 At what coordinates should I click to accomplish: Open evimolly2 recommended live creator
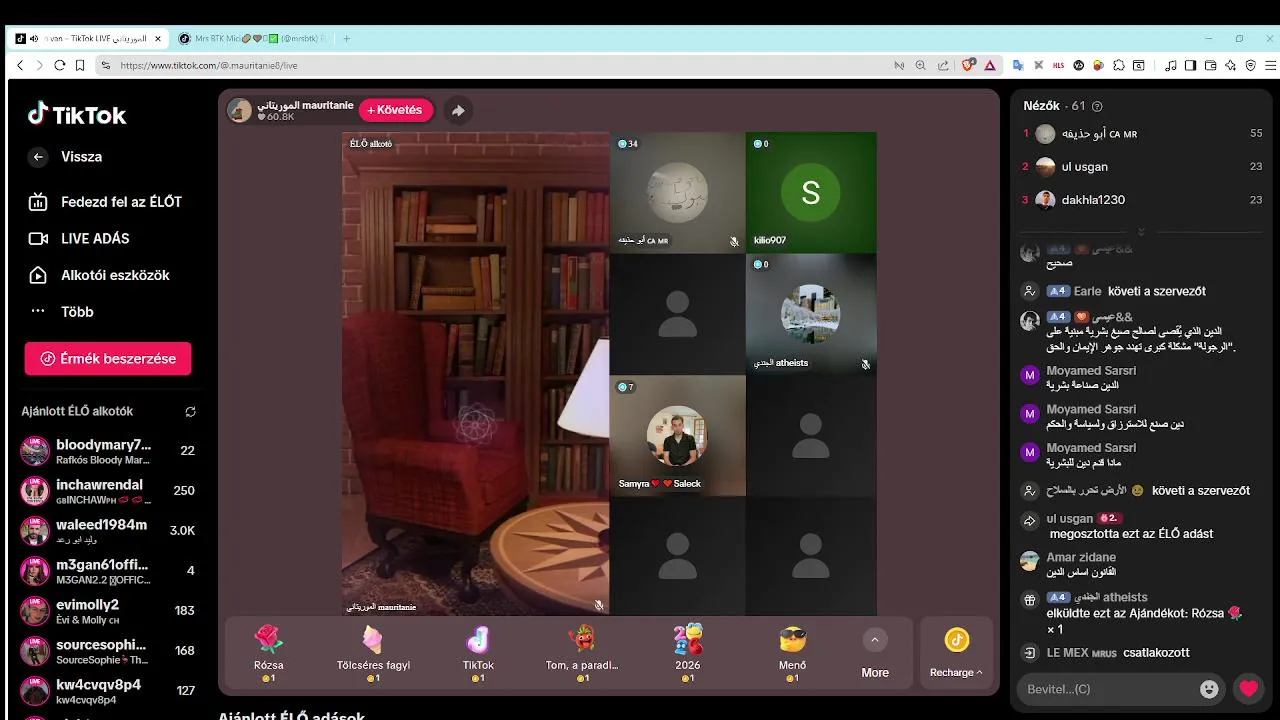coord(108,611)
